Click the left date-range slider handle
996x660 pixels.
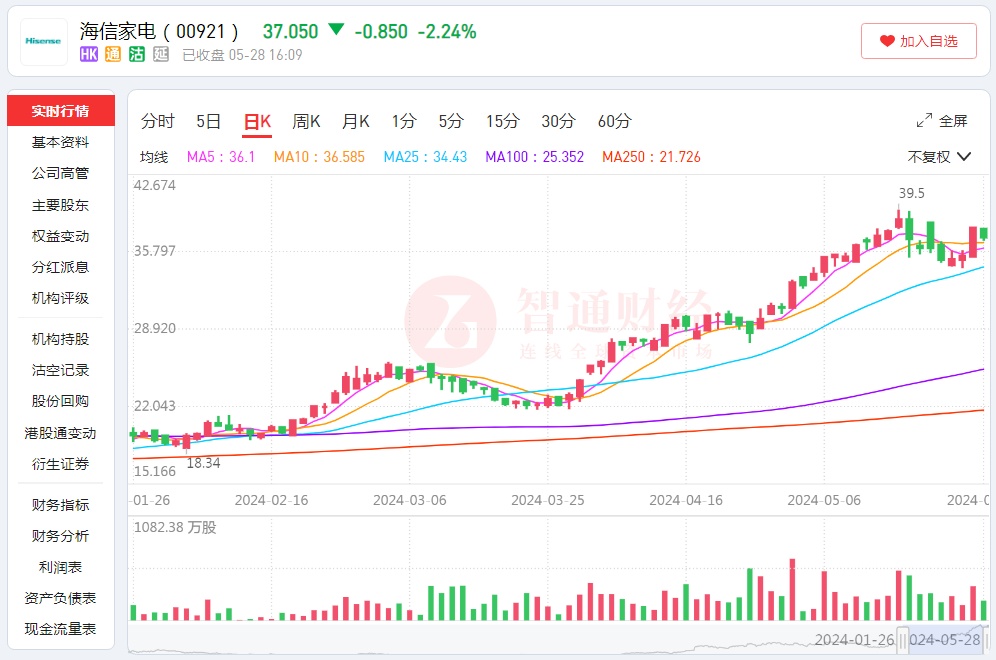[x=902, y=639]
